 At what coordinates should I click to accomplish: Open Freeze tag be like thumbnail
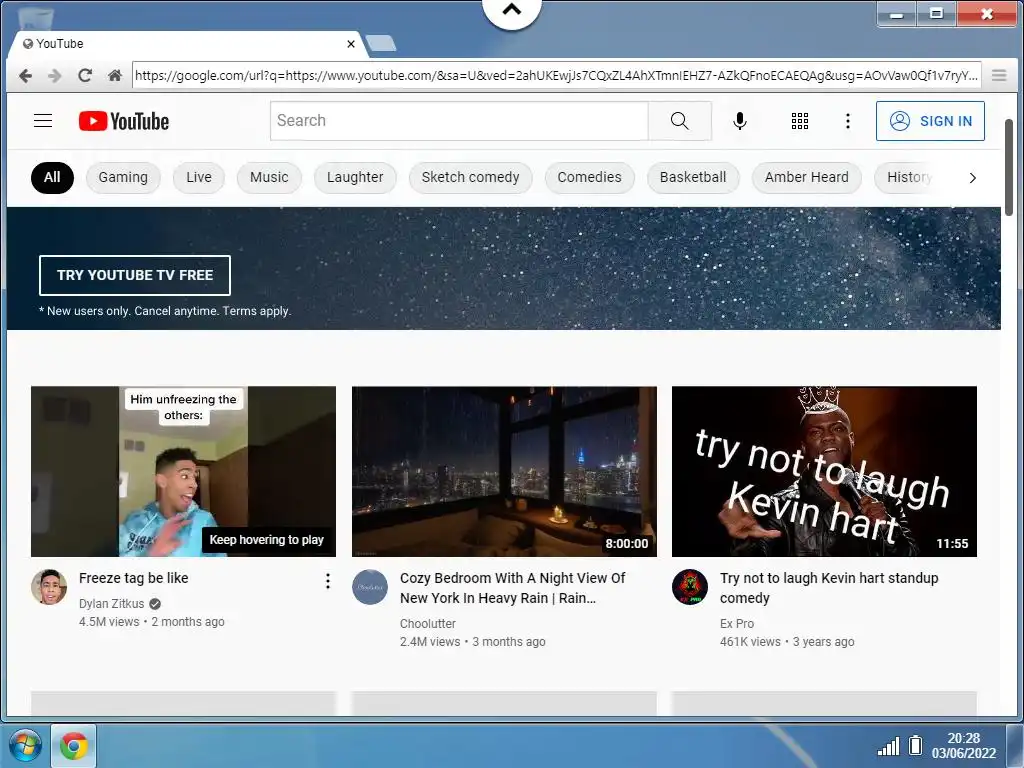(184, 472)
